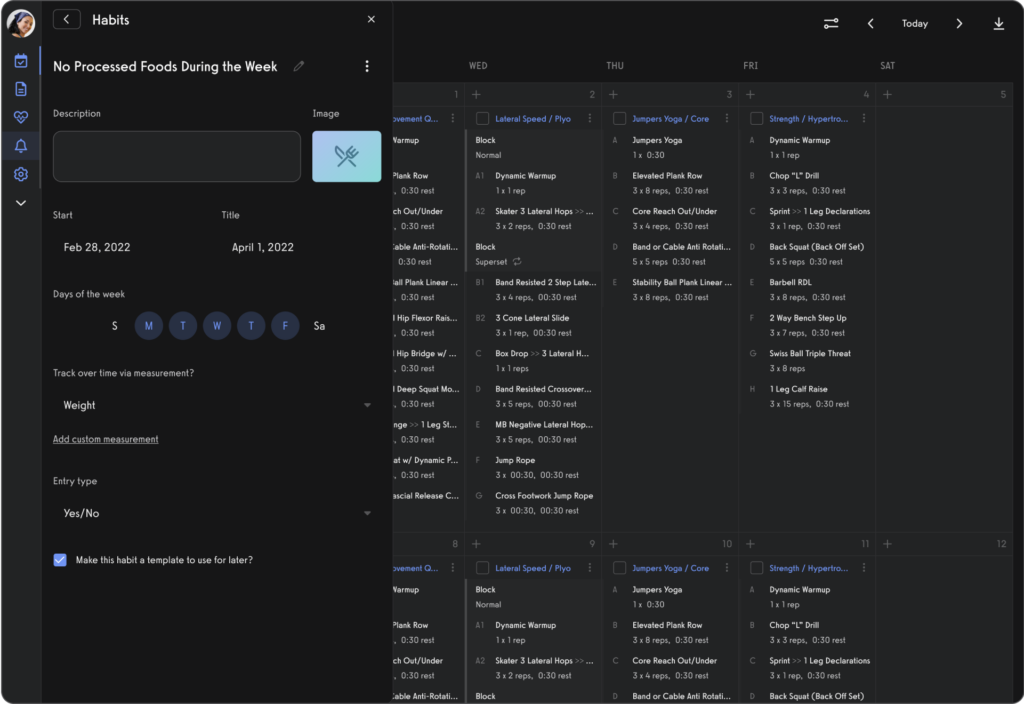Select the document notes icon in the sidebar
The height and width of the screenshot is (704, 1024).
click(x=22, y=88)
